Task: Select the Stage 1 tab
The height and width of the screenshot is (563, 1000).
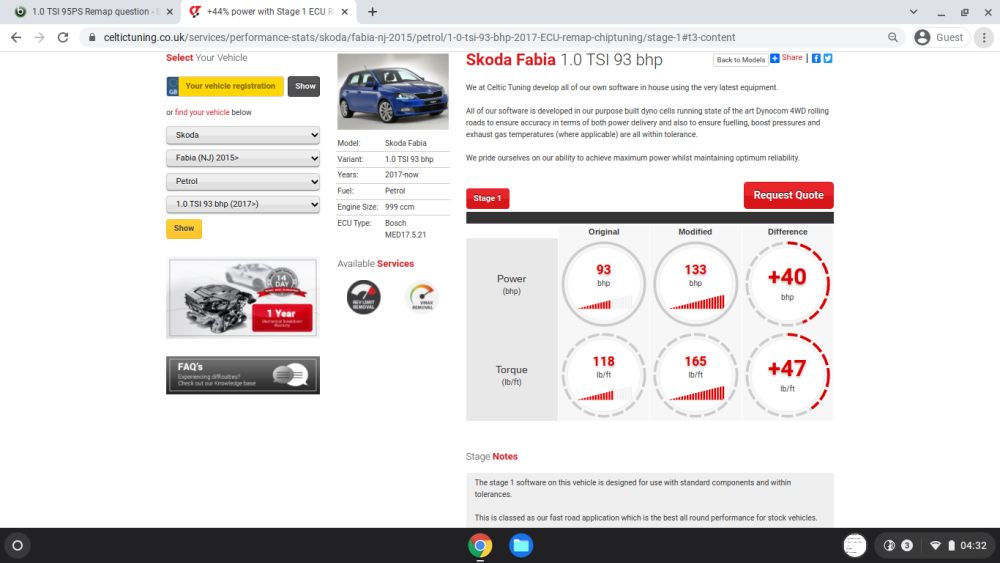Action: point(487,198)
